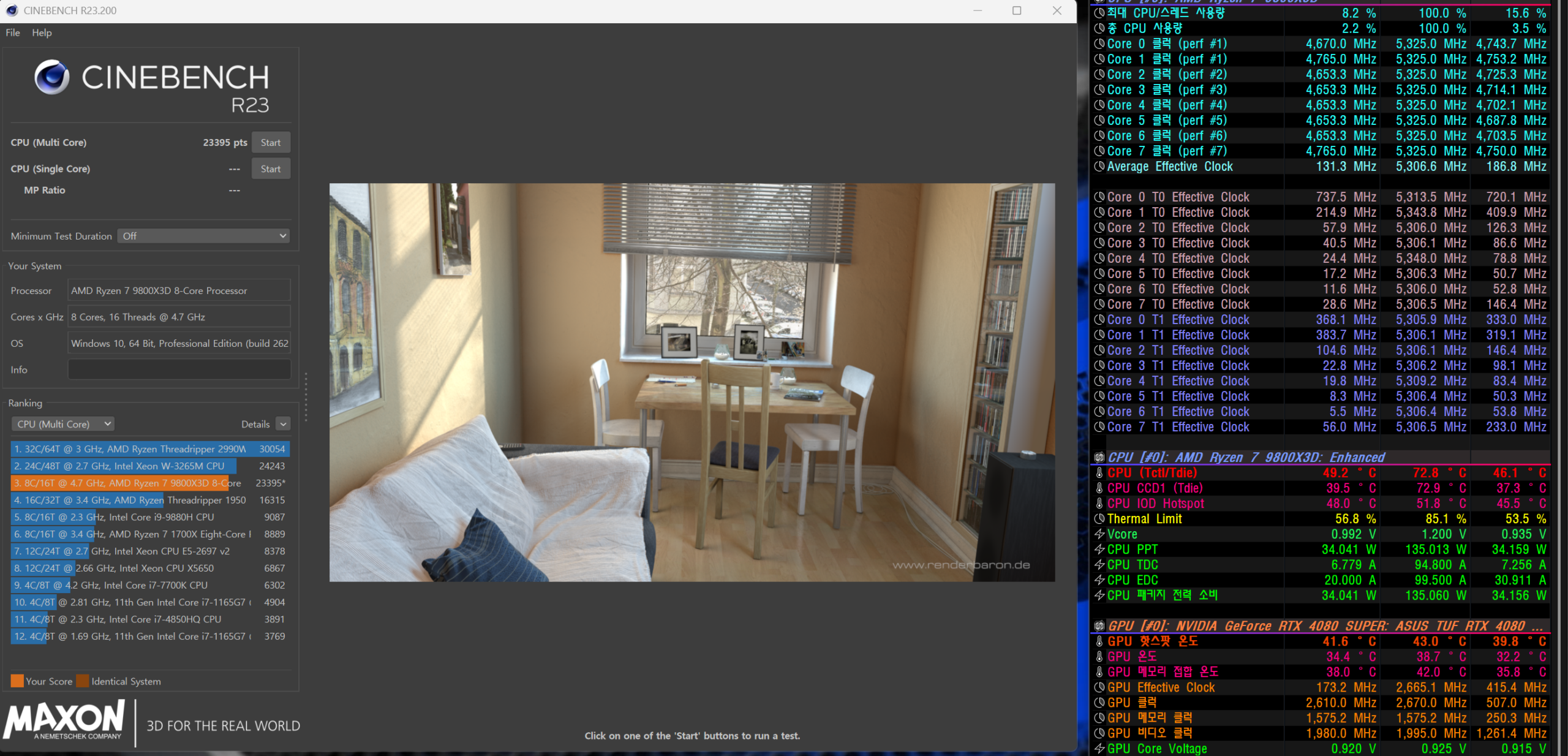Viewport: 1568px width, 756px height.
Task: Click the GPU hotspot temperature thermometer icon
Action: point(1099,641)
